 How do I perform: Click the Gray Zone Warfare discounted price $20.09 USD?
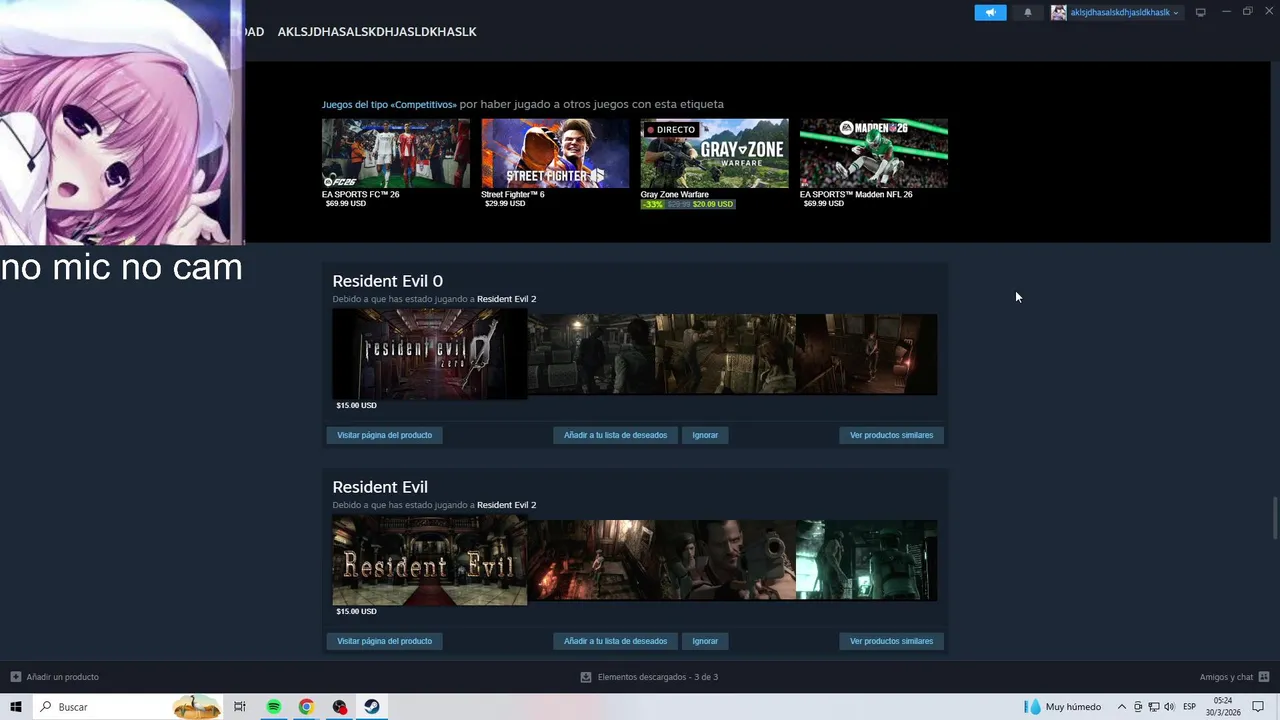point(713,204)
